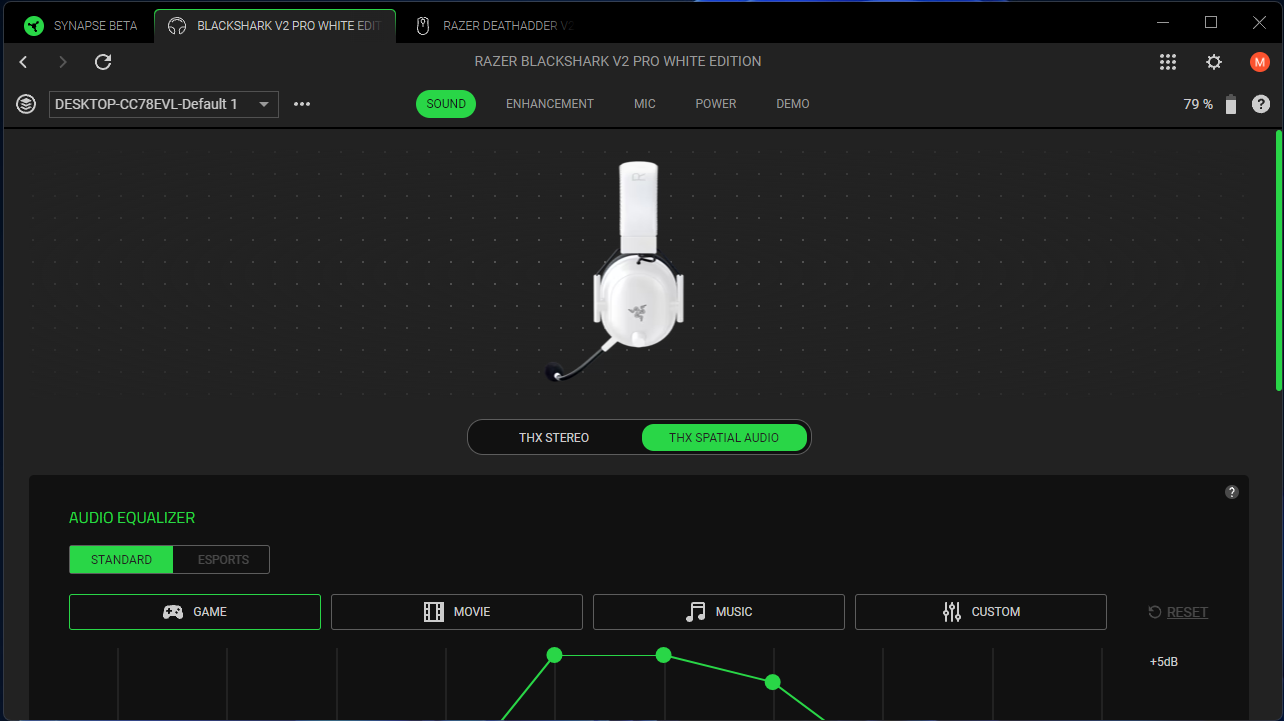Click the first visible equalizer band point
The height and width of the screenshot is (721, 1284).
pos(554,655)
